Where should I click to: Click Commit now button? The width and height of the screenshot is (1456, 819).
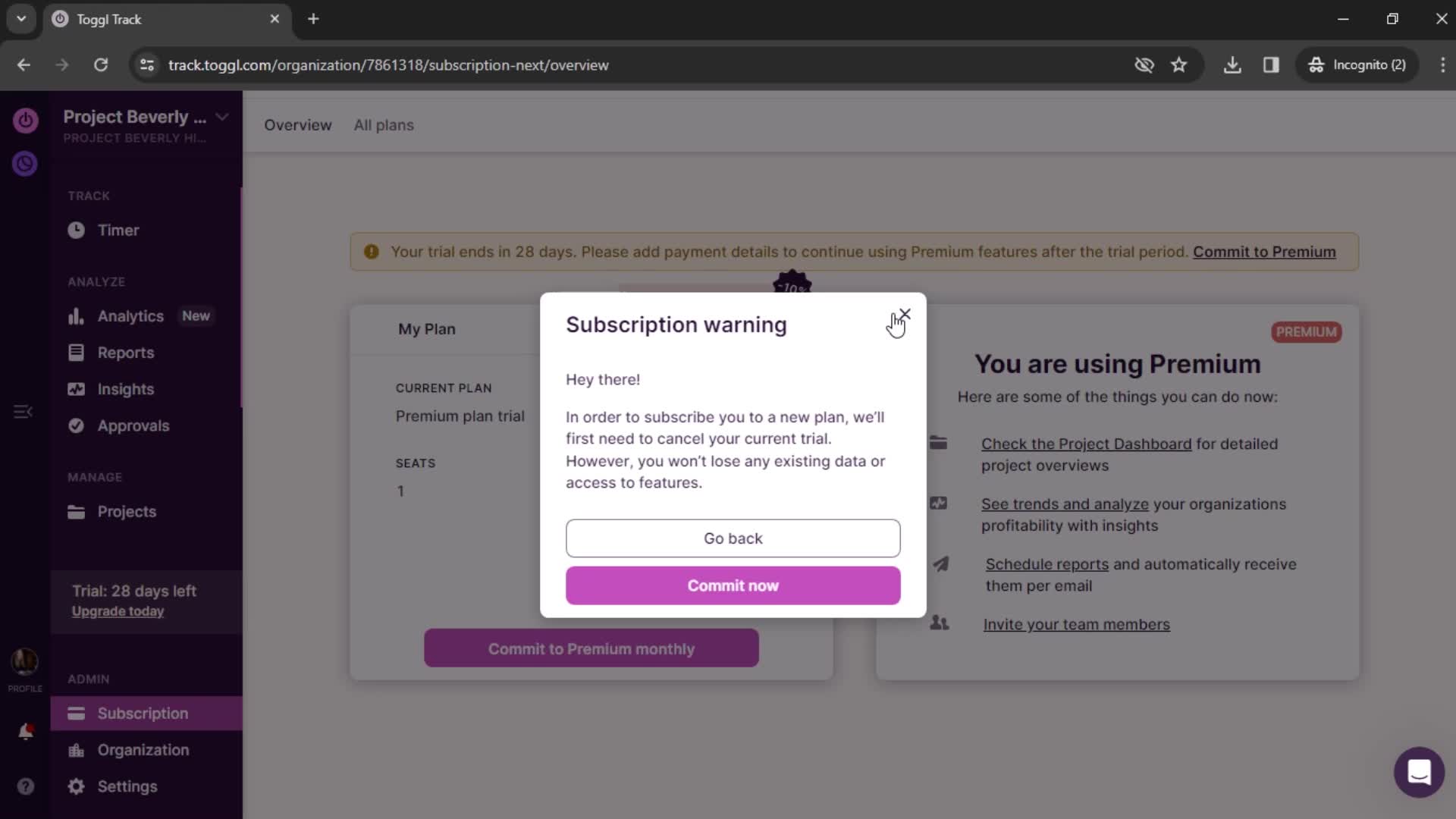733,586
